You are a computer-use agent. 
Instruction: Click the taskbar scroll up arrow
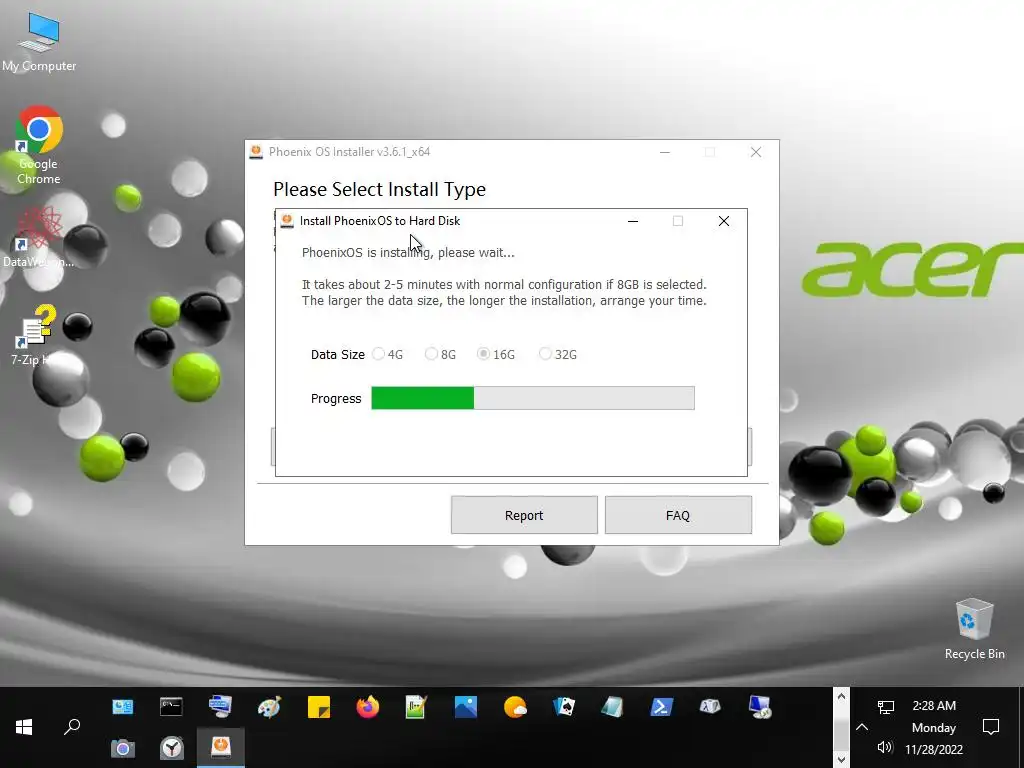coord(841,696)
